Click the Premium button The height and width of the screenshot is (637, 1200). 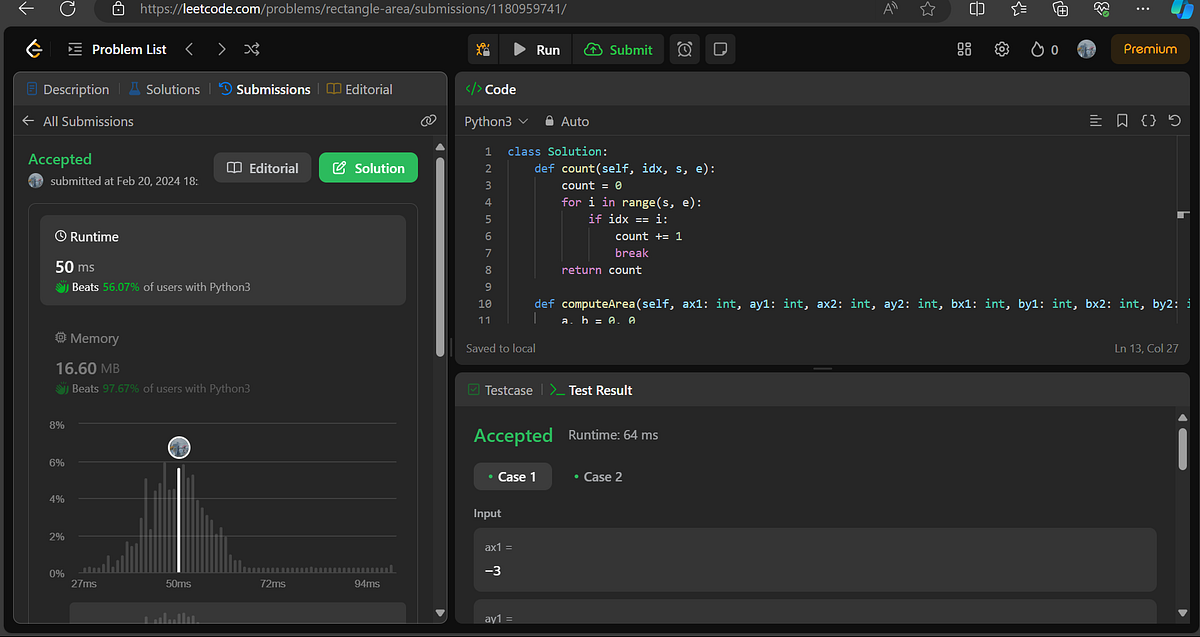click(x=1150, y=49)
